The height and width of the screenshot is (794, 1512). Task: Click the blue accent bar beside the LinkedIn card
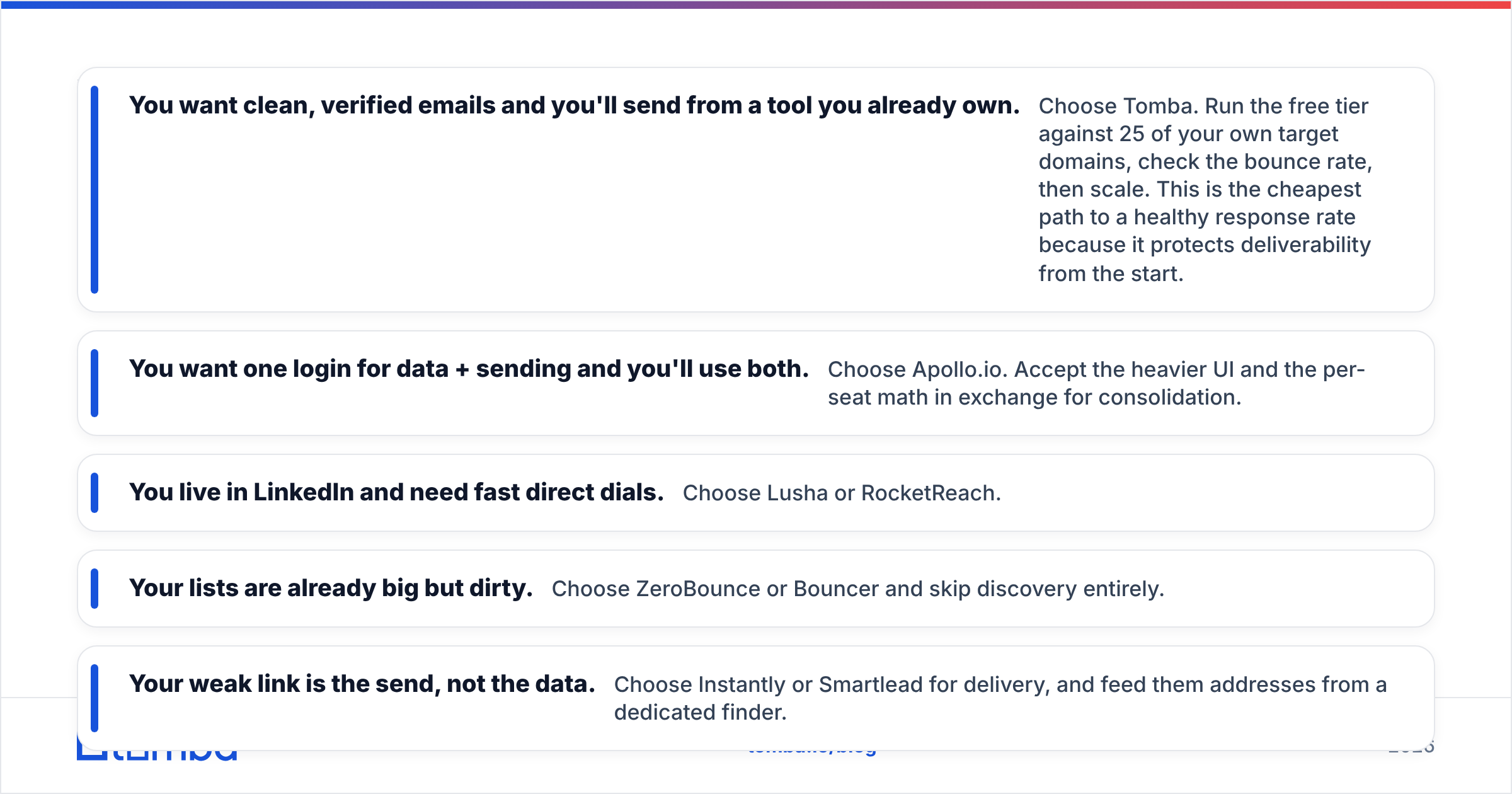pos(94,493)
